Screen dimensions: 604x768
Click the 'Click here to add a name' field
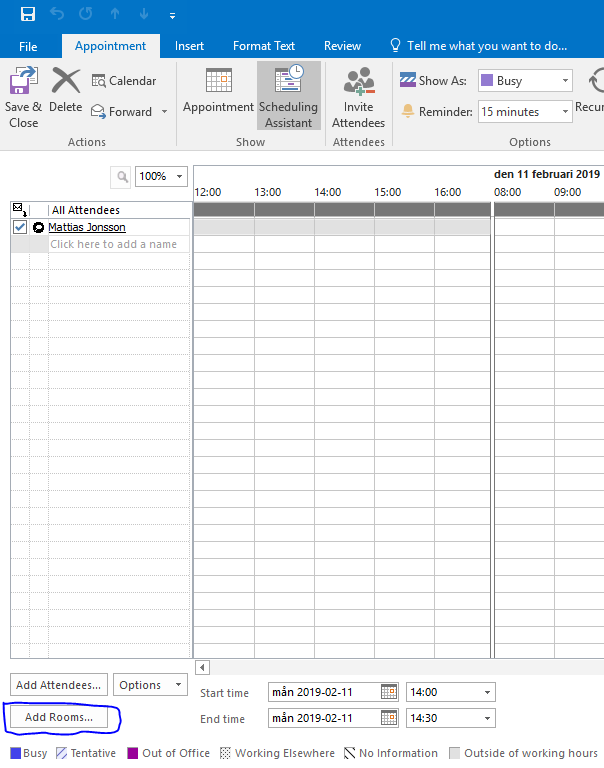click(x=113, y=244)
